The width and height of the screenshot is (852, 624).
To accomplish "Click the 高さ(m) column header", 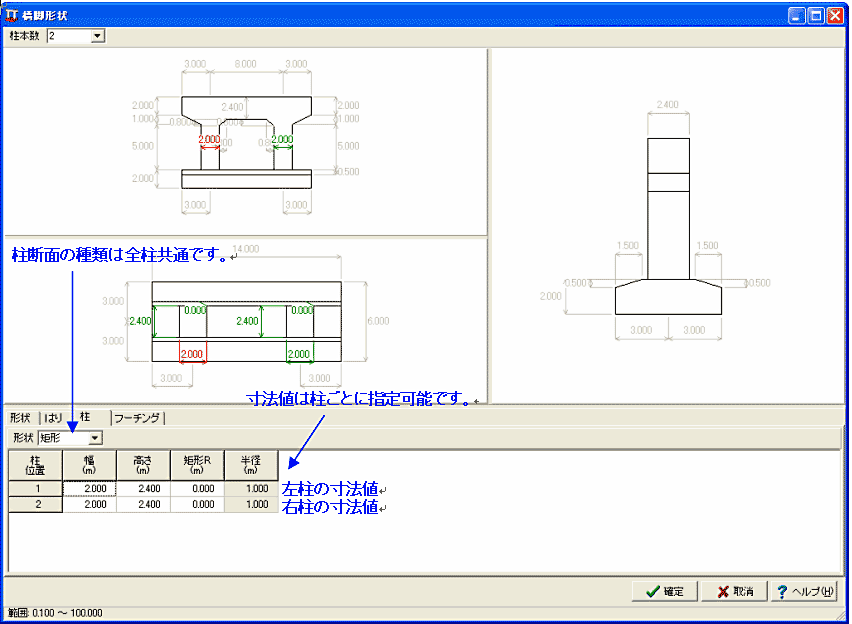I will click(x=143, y=465).
